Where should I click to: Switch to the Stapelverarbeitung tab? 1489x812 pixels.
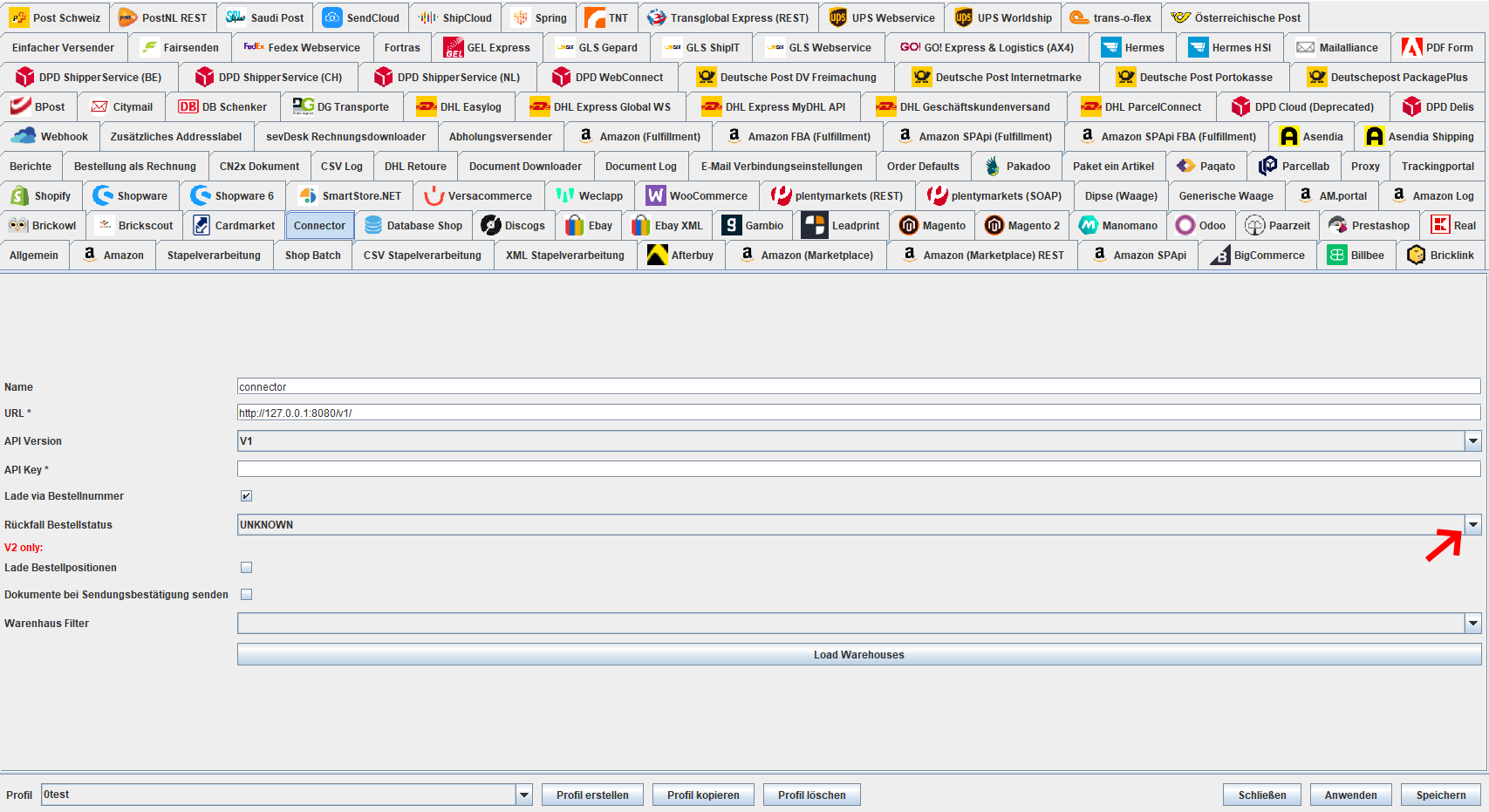click(x=214, y=255)
